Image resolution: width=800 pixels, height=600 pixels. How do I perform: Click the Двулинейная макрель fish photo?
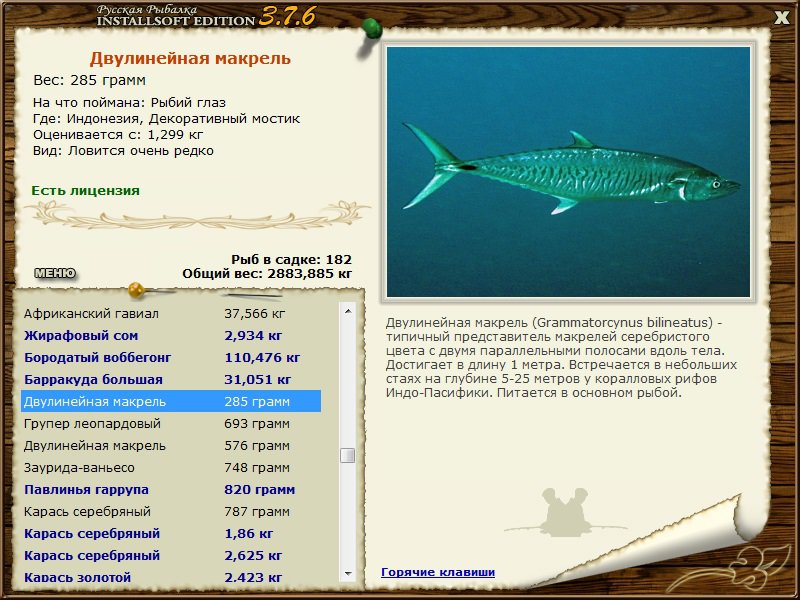[568, 172]
